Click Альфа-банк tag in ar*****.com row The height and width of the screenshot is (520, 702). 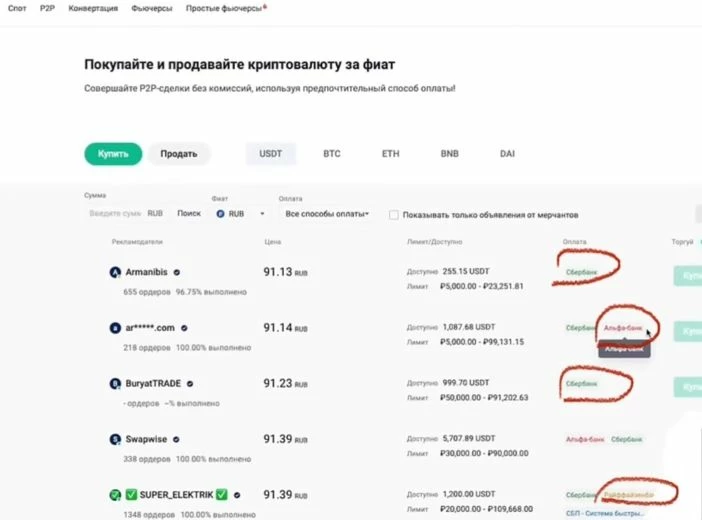[x=623, y=328]
